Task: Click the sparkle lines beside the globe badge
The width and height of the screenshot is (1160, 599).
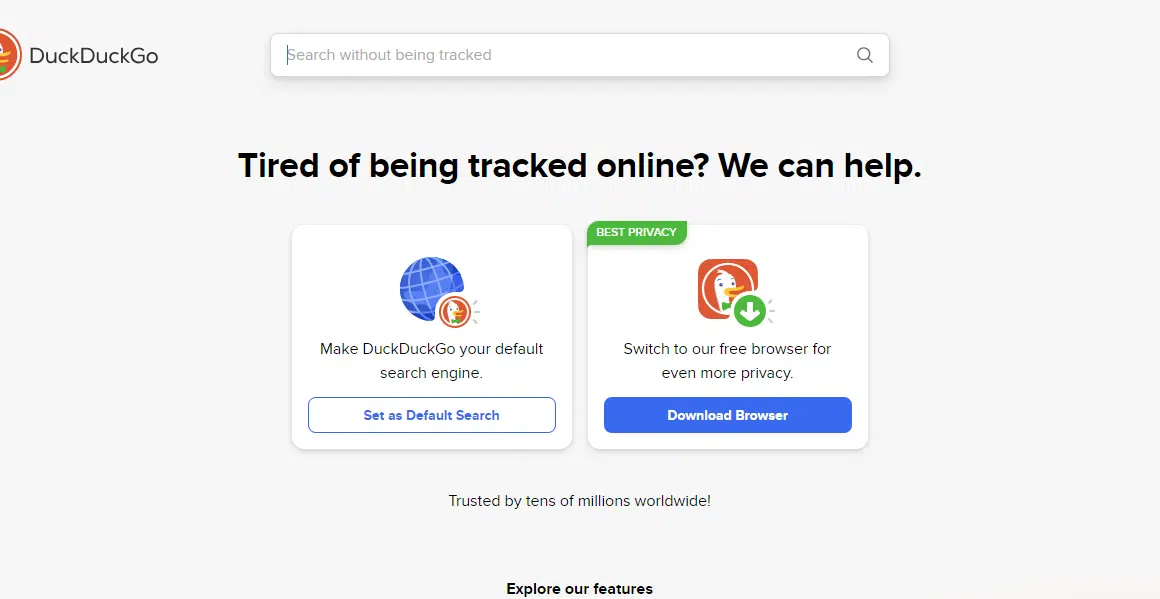Action: tap(476, 311)
